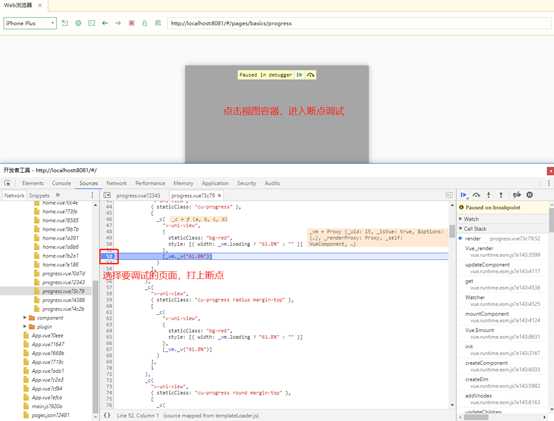
Task: Open progress.vue?2343 editor tab
Action: (138, 195)
